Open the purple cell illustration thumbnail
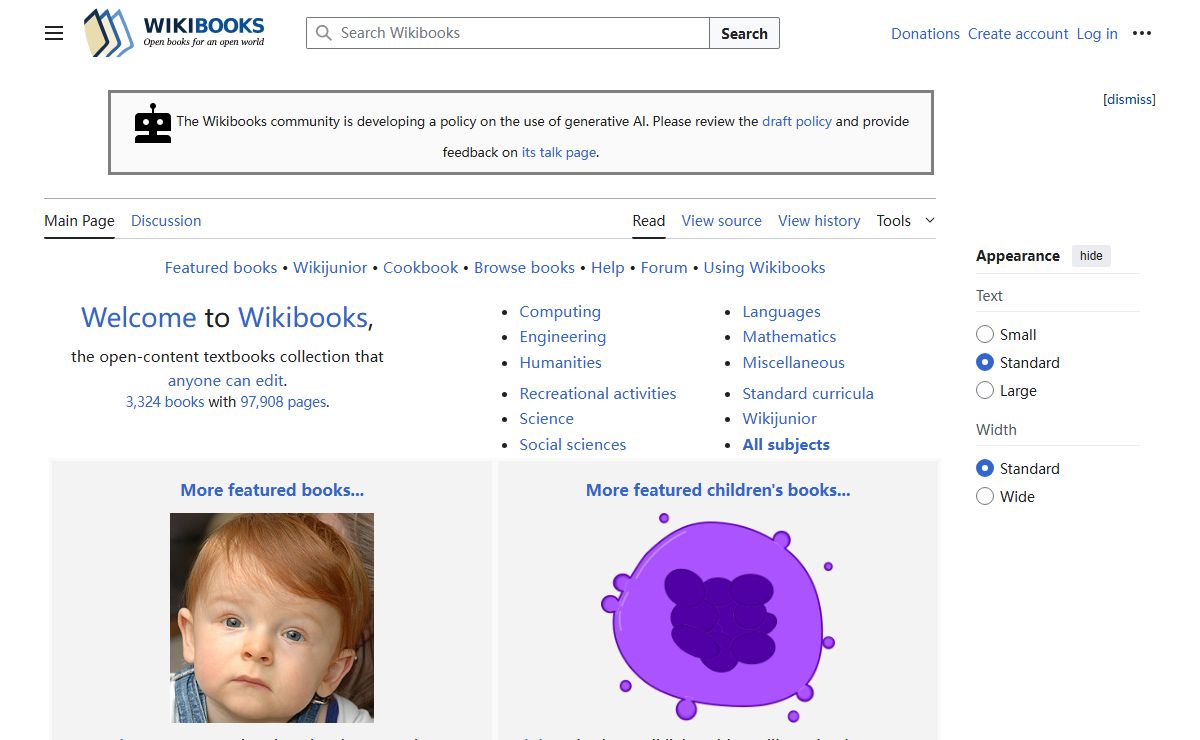1200x740 pixels. 718,620
